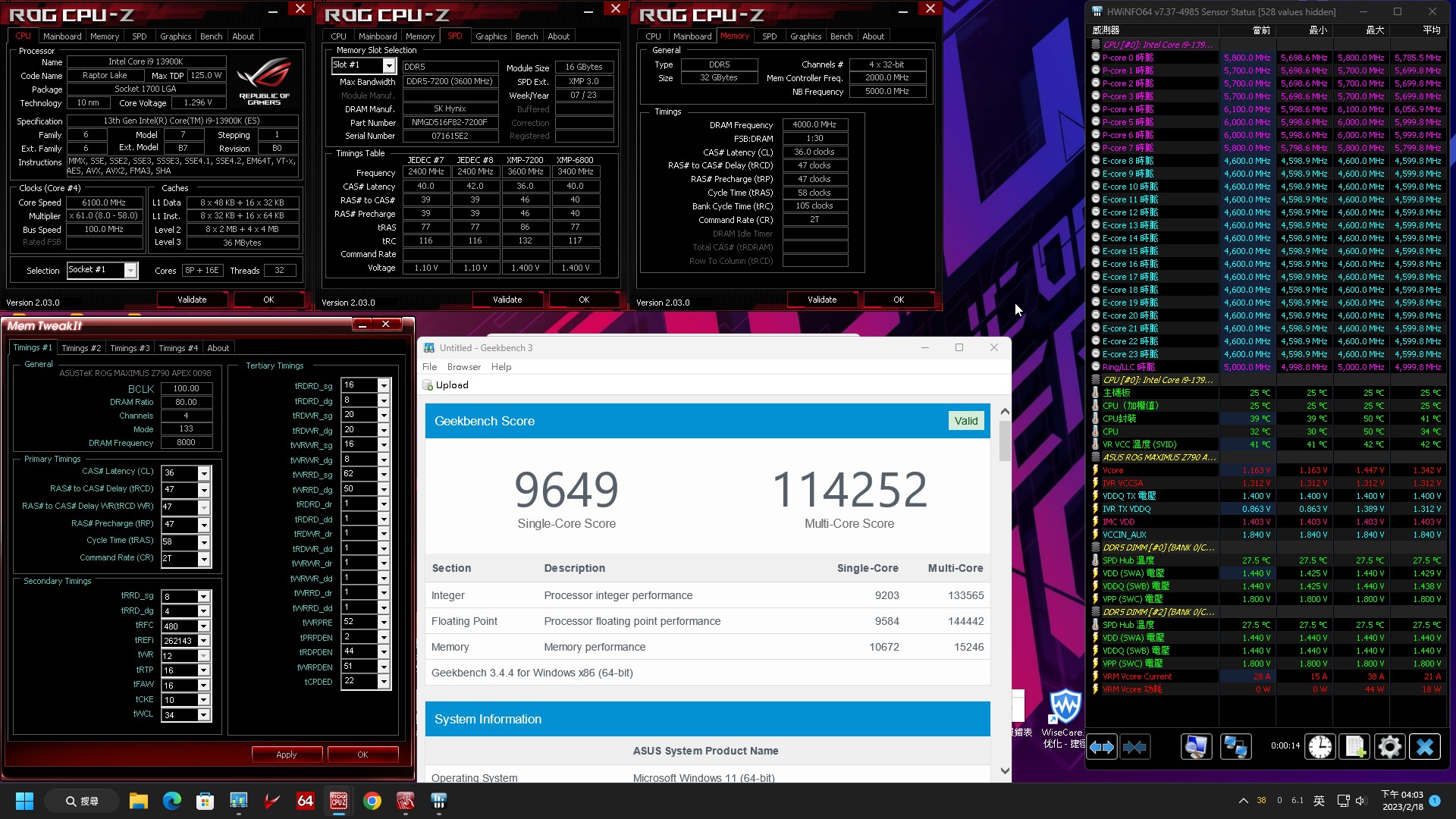
Task: Open AIDA64 from taskbar
Action: tap(306, 801)
